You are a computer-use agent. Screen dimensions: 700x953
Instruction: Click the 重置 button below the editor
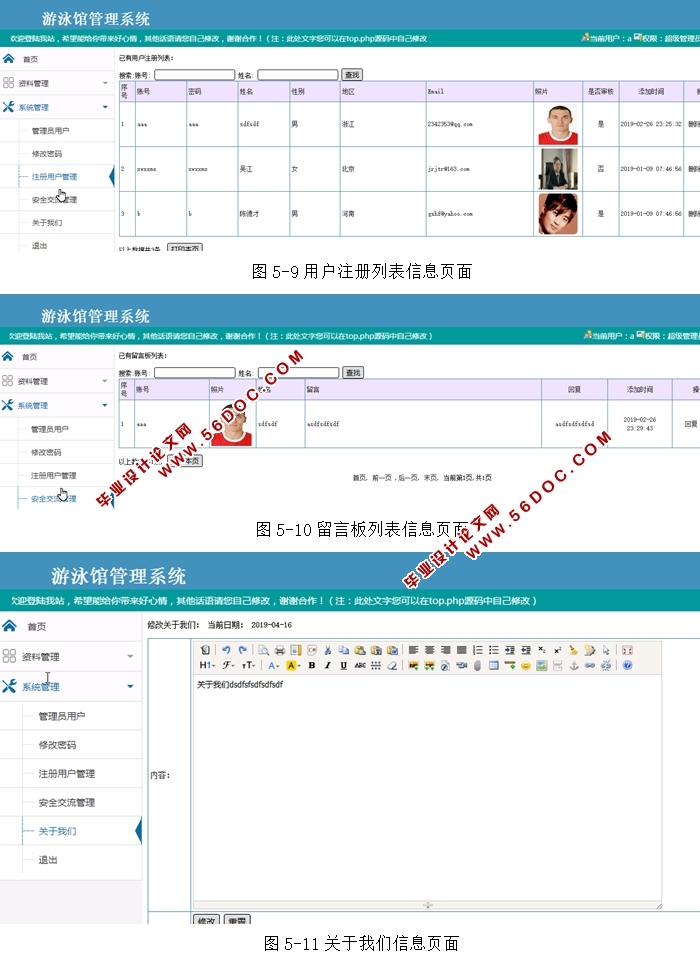(x=236, y=920)
